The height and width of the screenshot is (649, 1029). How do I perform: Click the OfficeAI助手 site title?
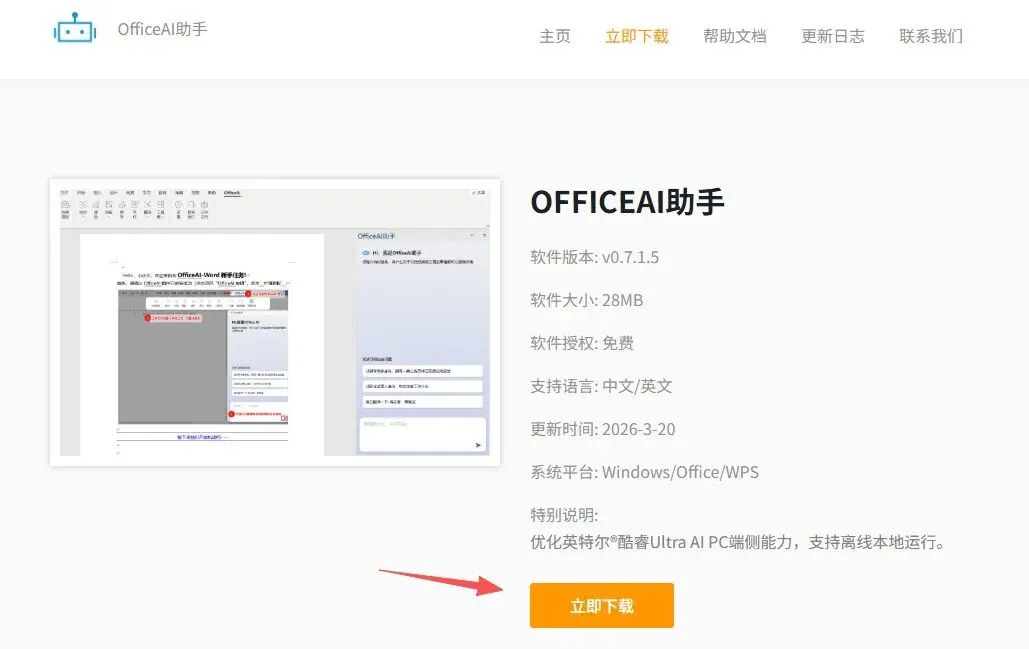click(x=162, y=29)
